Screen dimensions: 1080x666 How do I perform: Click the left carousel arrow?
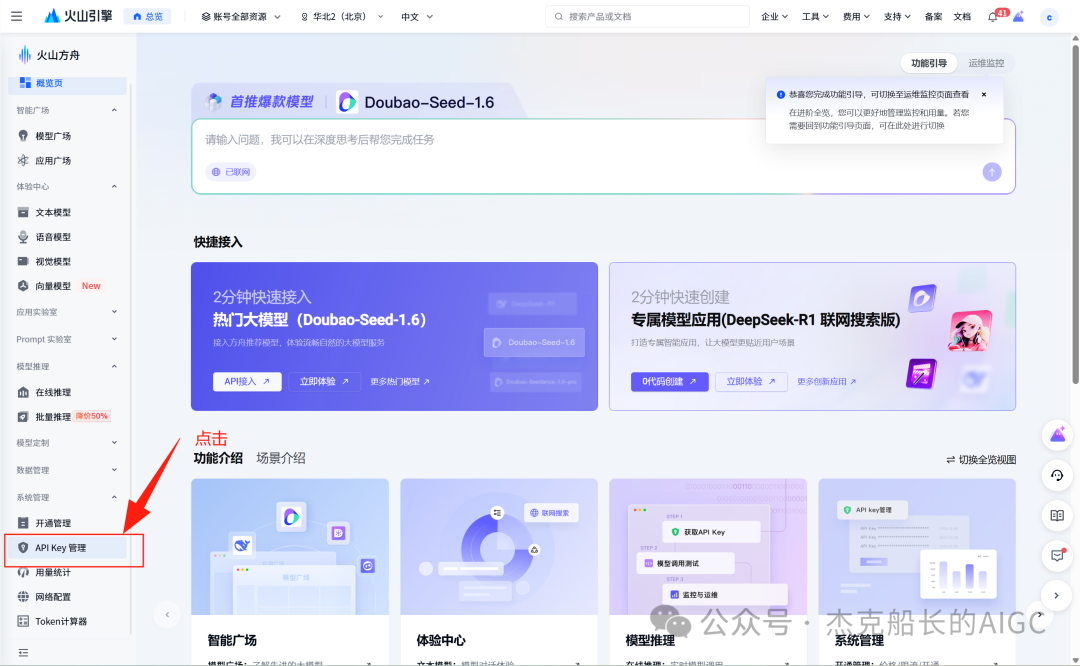[167, 614]
